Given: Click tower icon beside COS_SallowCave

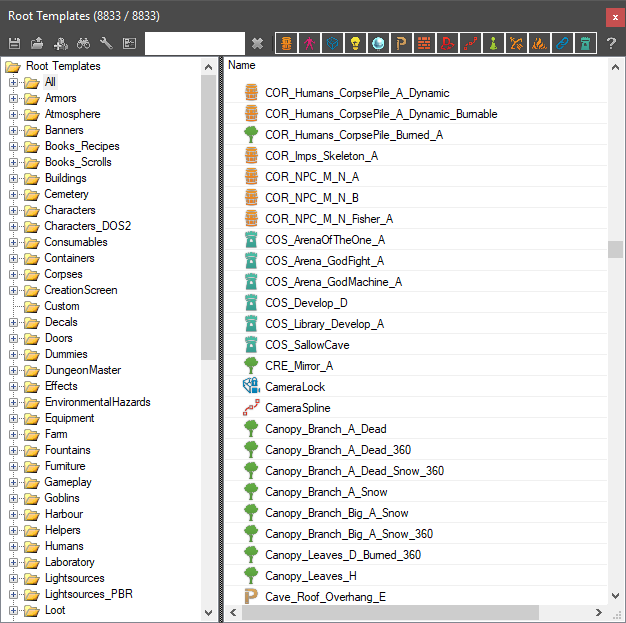Looking at the screenshot, I should point(251,344).
